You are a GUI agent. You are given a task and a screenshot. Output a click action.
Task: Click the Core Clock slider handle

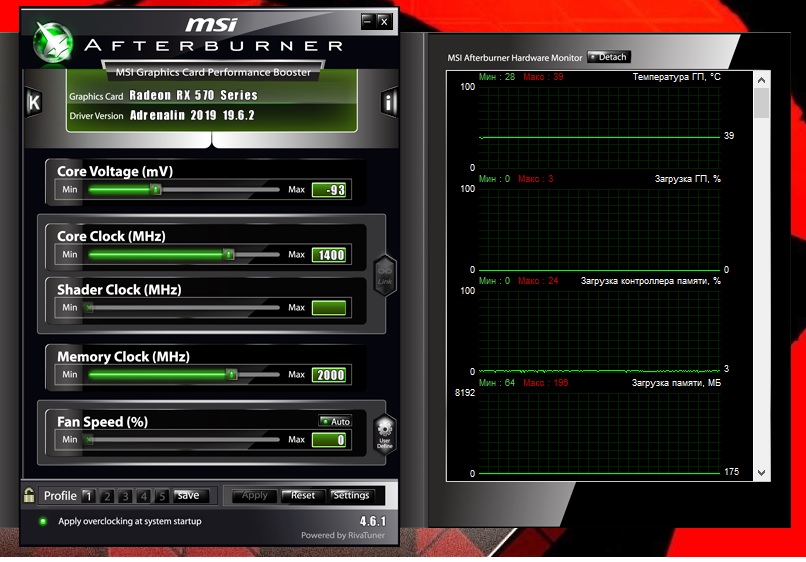point(229,255)
